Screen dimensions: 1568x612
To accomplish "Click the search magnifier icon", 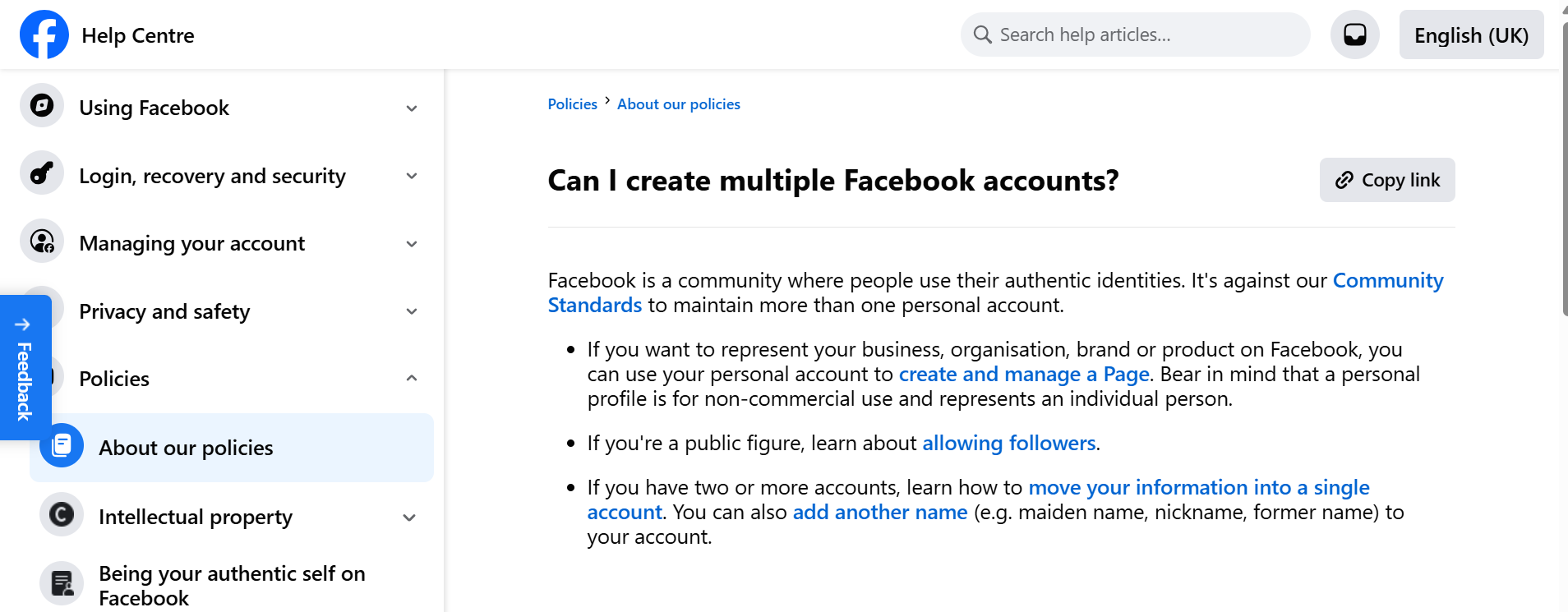I will click(x=982, y=35).
